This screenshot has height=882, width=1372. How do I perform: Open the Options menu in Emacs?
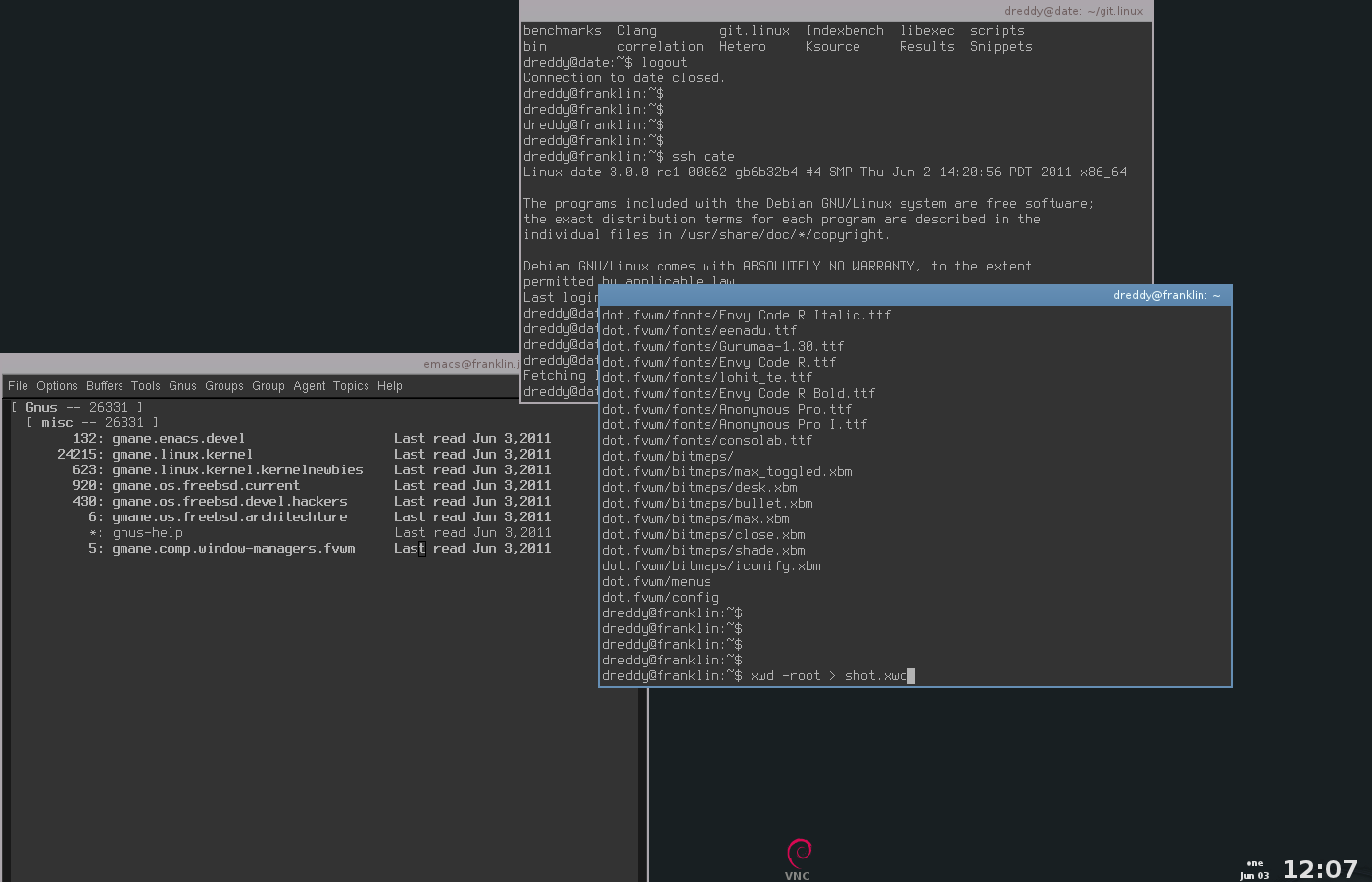coord(57,385)
